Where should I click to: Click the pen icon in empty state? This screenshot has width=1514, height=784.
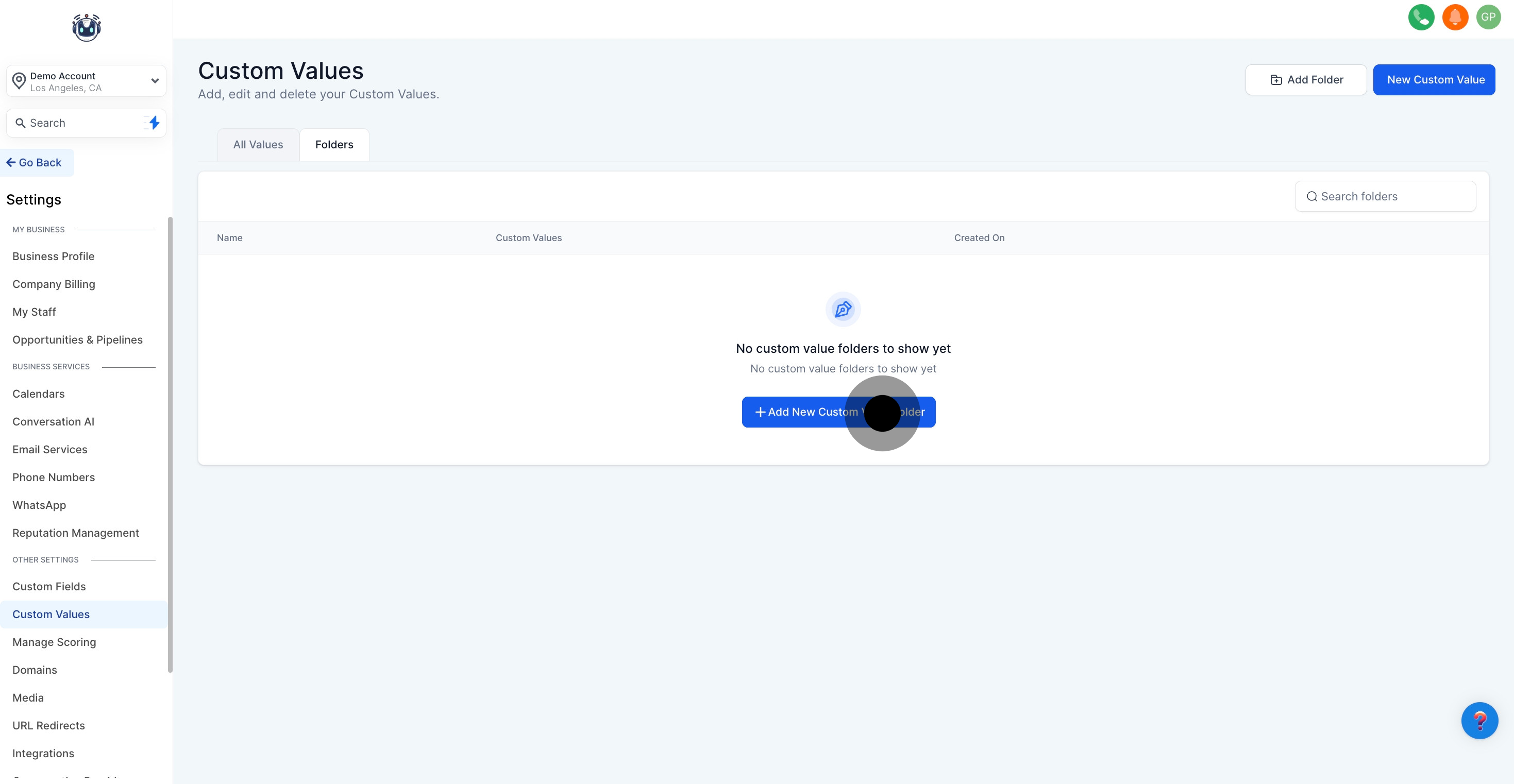click(843, 309)
